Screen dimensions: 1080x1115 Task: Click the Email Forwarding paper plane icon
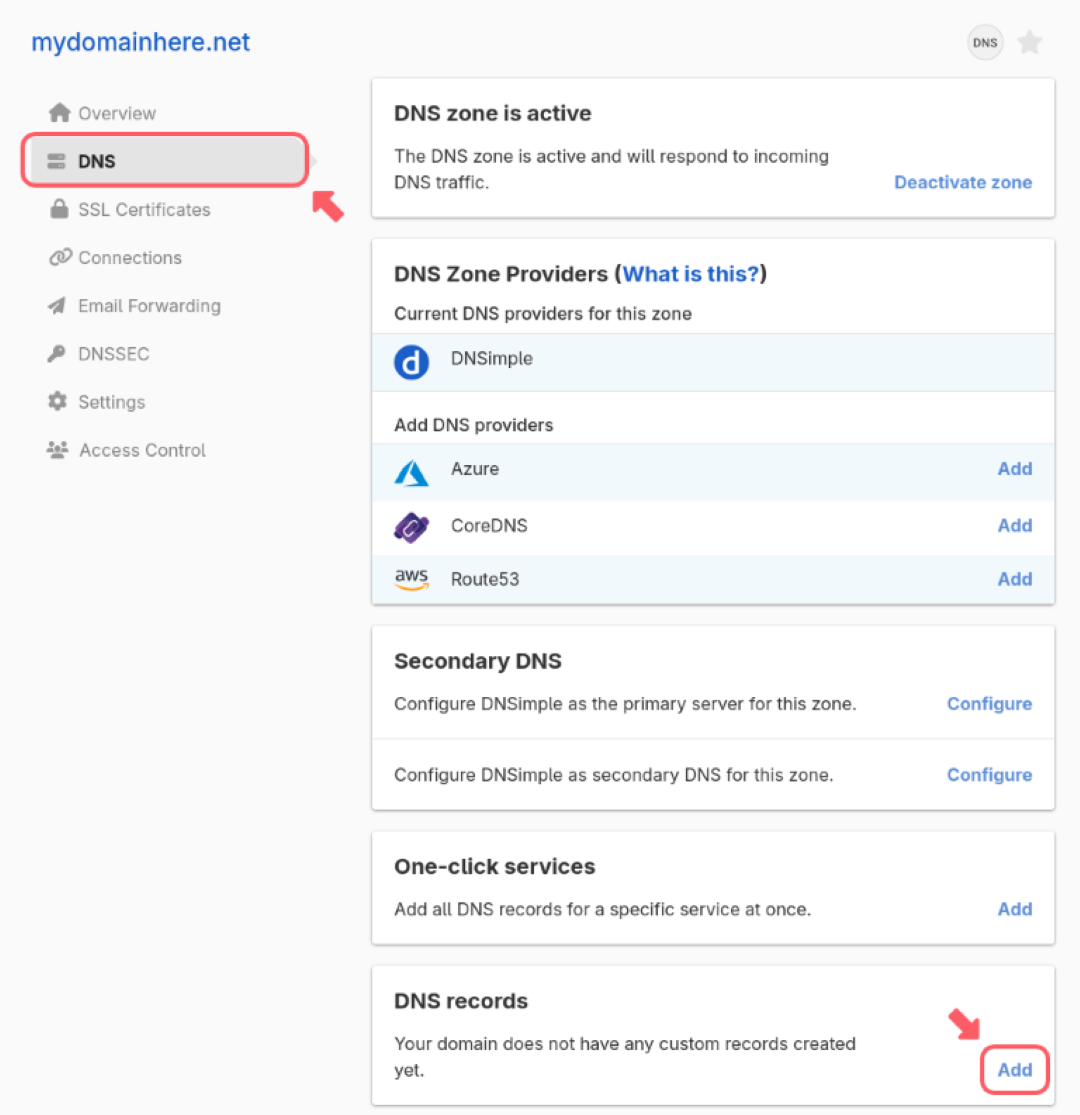[x=58, y=305]
